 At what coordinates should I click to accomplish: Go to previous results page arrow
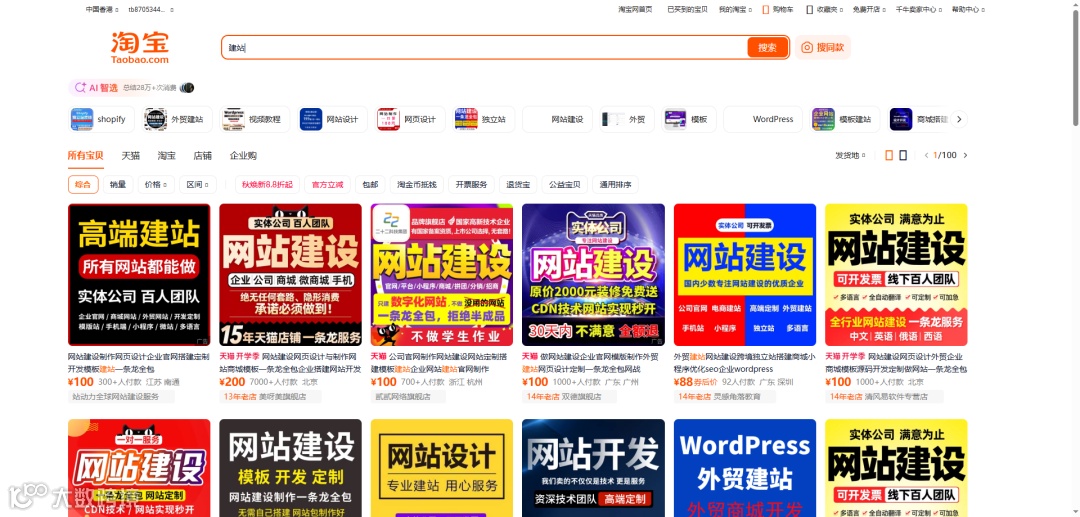926,156
